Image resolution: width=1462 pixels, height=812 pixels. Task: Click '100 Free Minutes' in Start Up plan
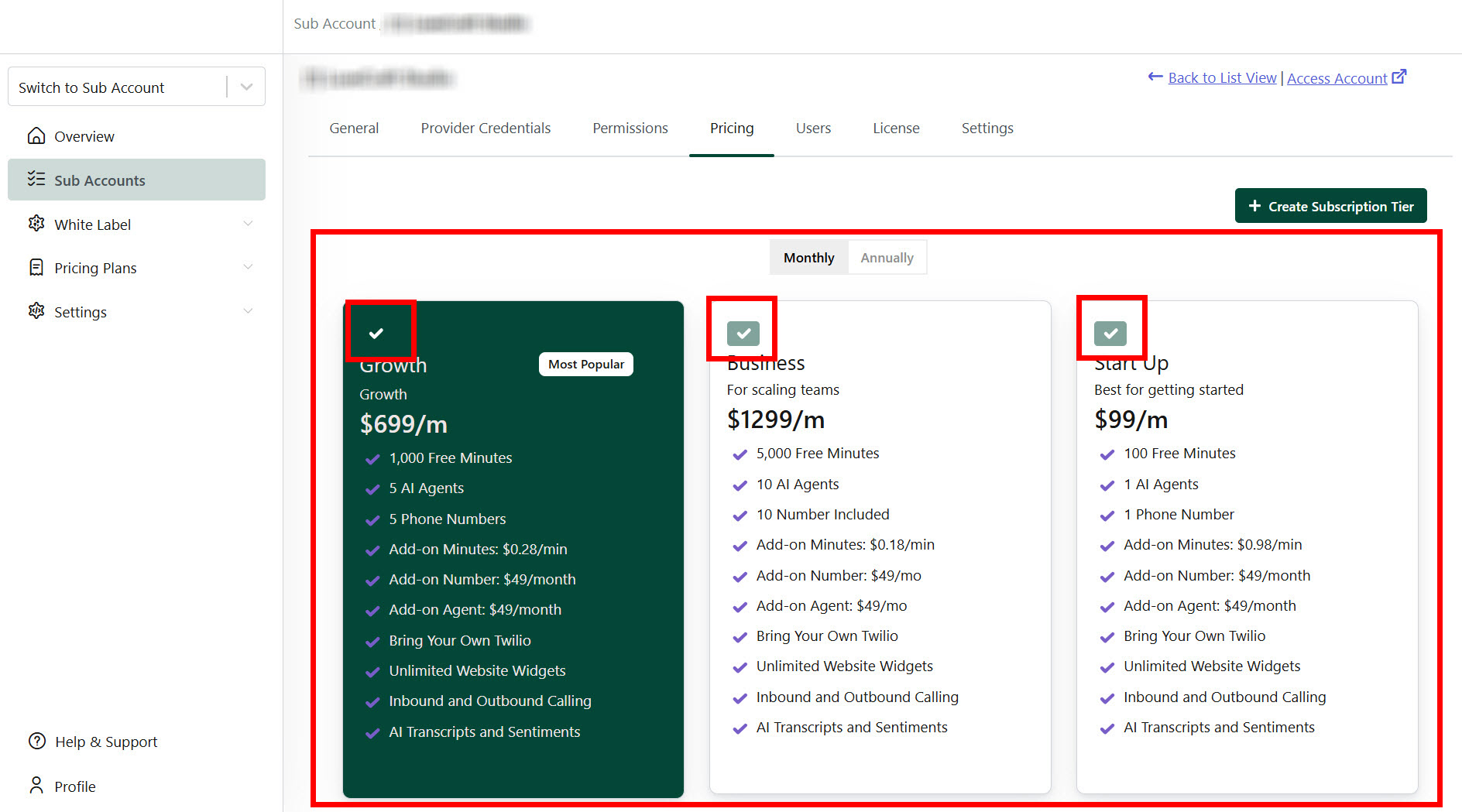[x=1179, y=454]
